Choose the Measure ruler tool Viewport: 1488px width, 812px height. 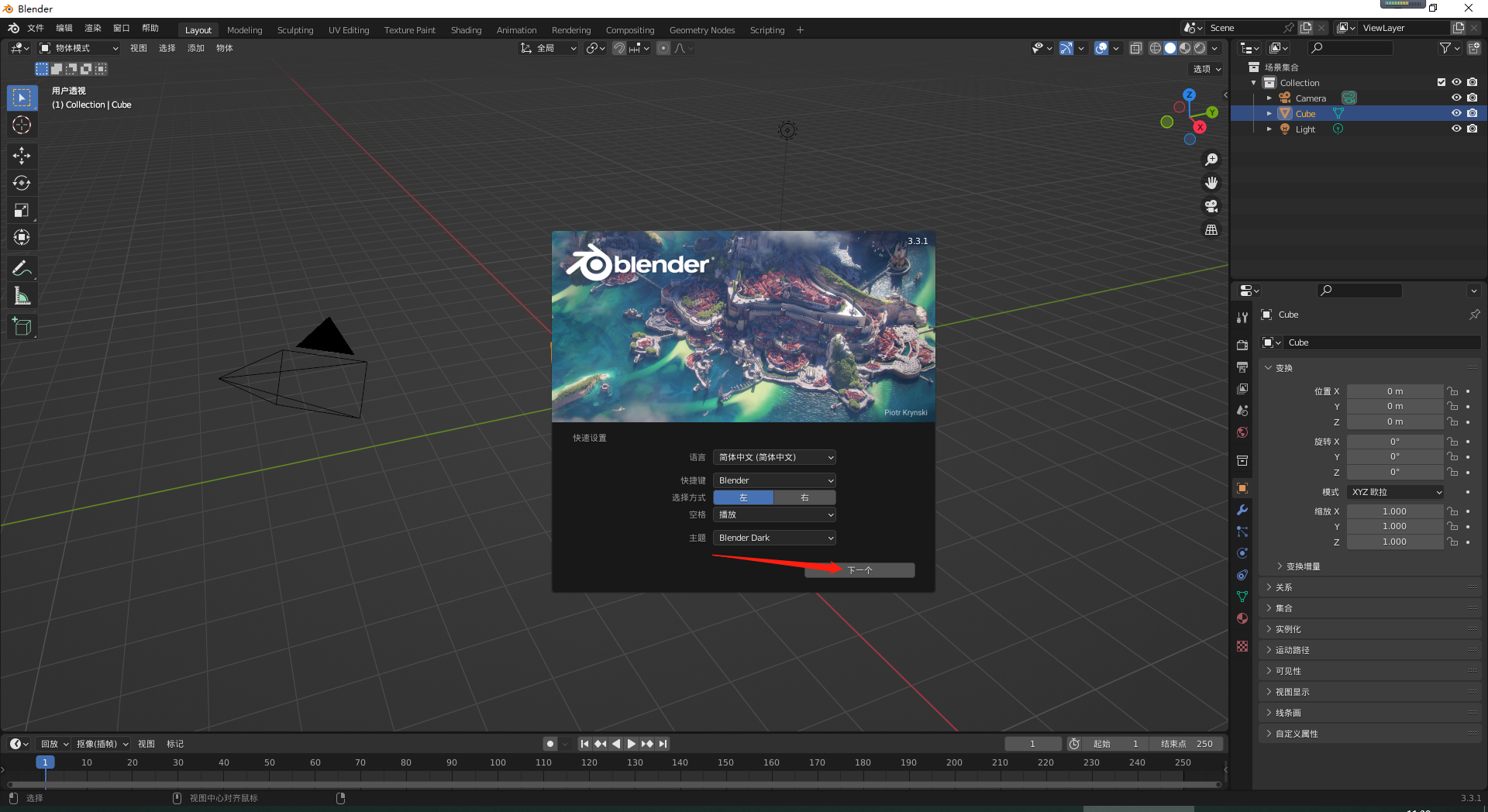tap(22, 296)
